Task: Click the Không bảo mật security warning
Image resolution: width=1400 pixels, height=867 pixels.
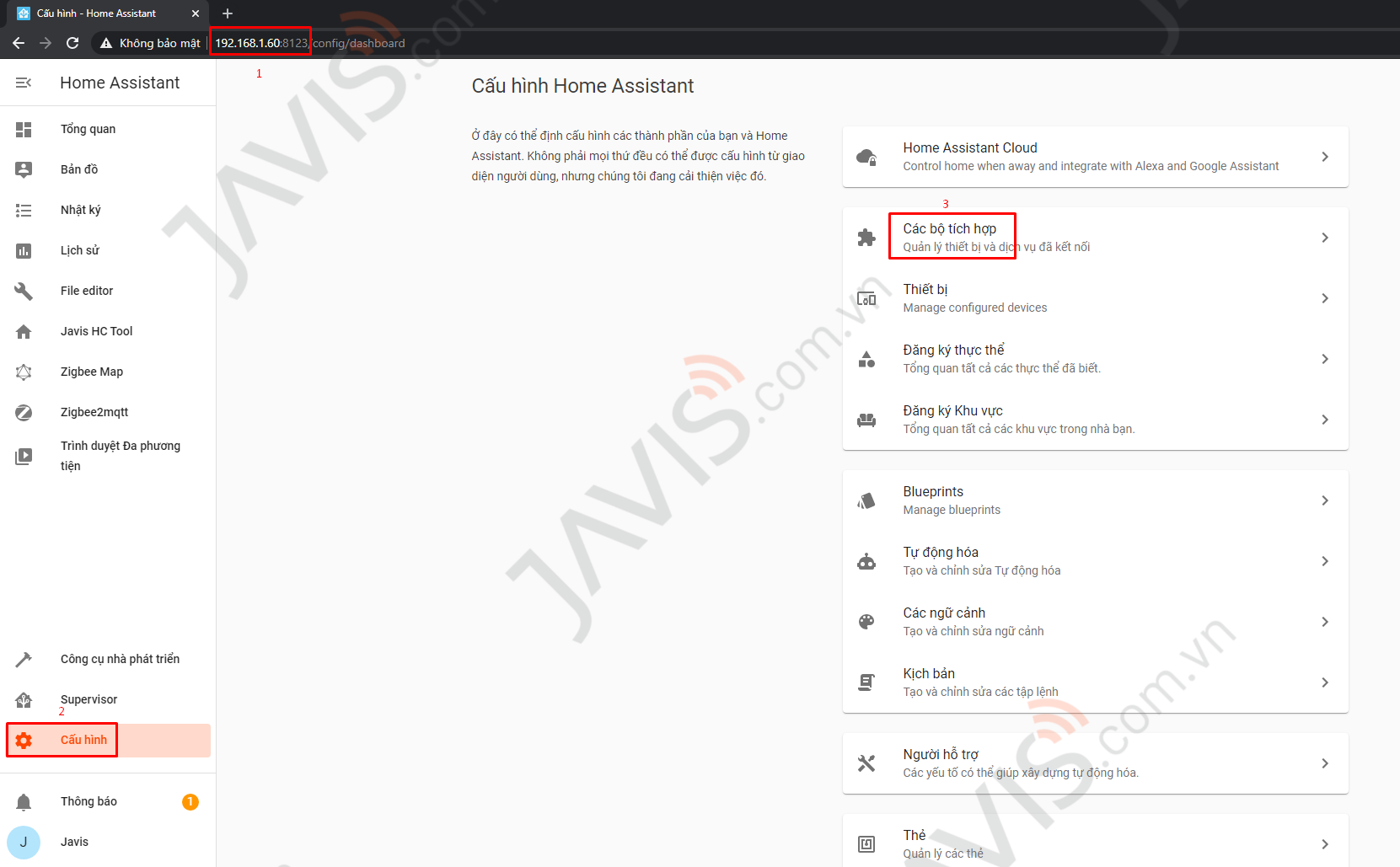Action: [150, 43]
